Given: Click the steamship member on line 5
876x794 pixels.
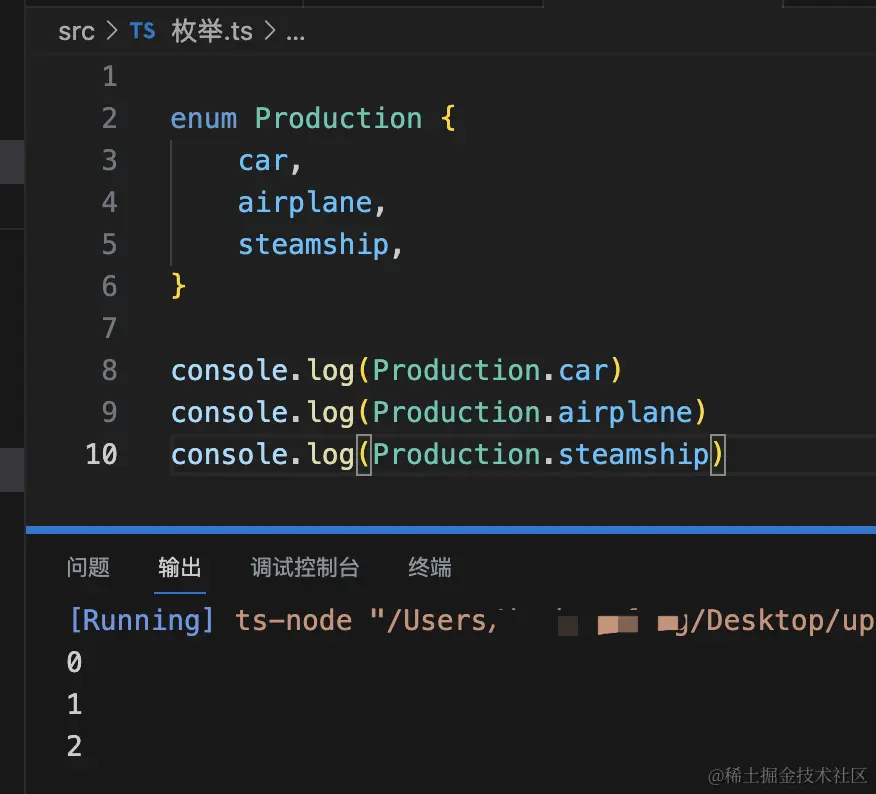Looking at the screenshot, I should 313,245.
